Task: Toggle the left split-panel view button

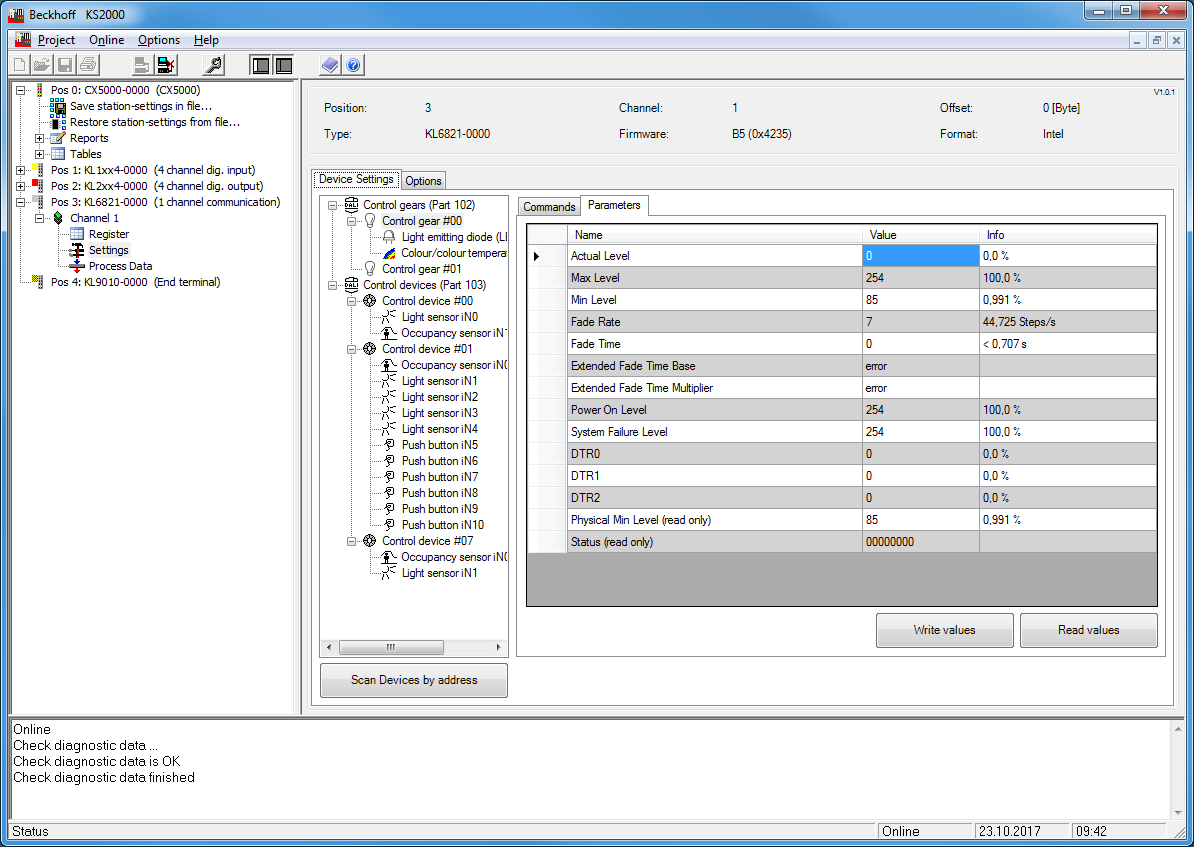Action: [261, 65]
